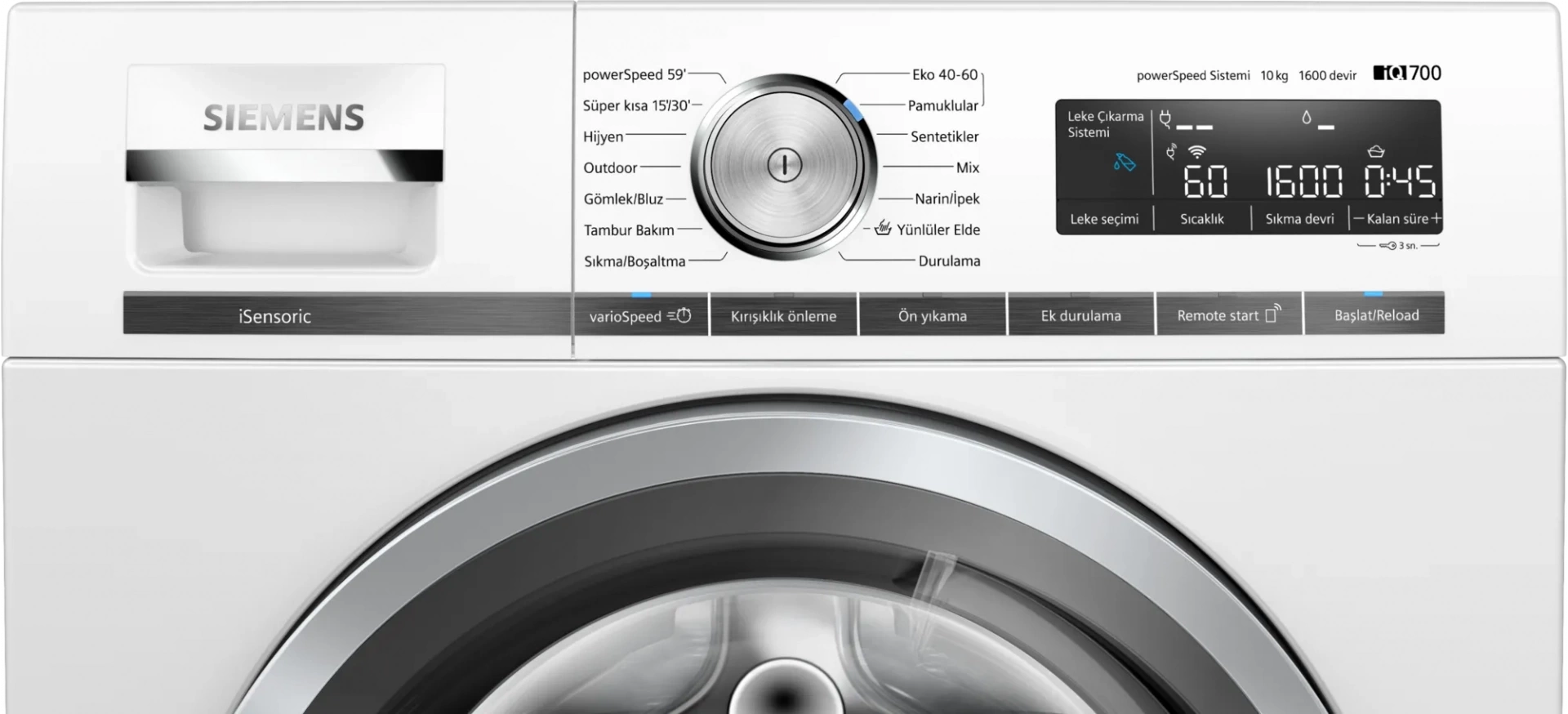This screenshot has height=714, width=1568.
Task: Select the Tambur Bakım program
Action: click(629, 230)
